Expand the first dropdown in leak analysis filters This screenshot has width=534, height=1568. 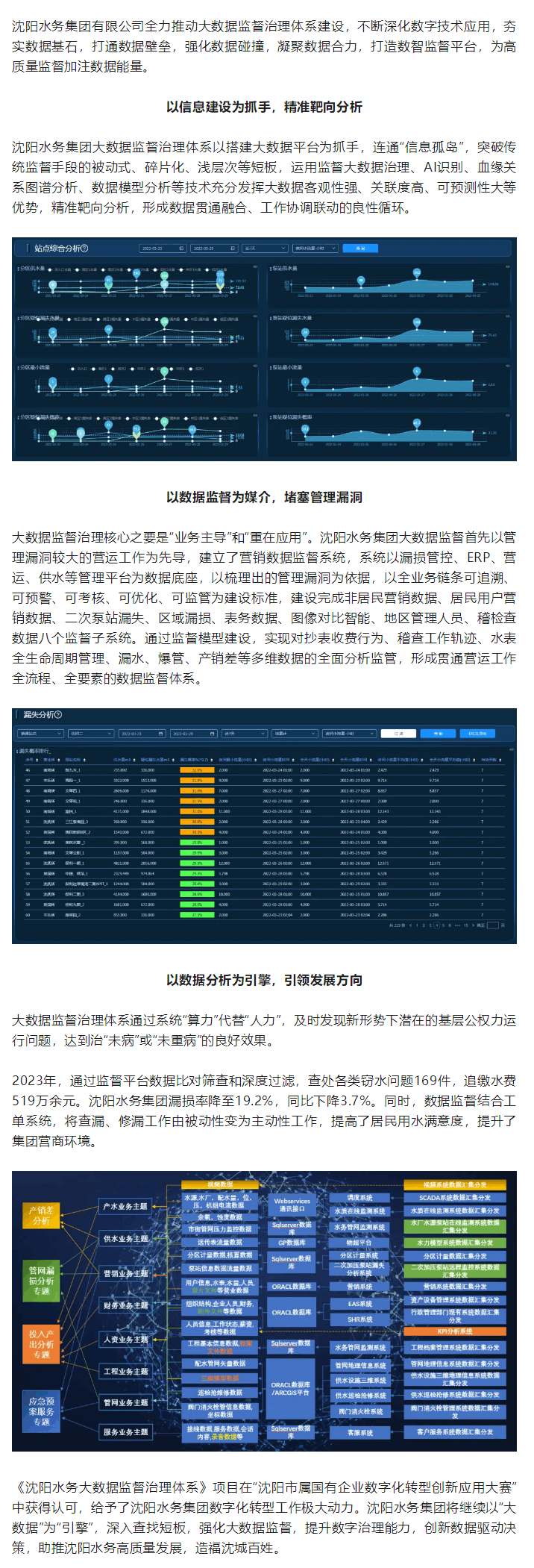(40, 734)
